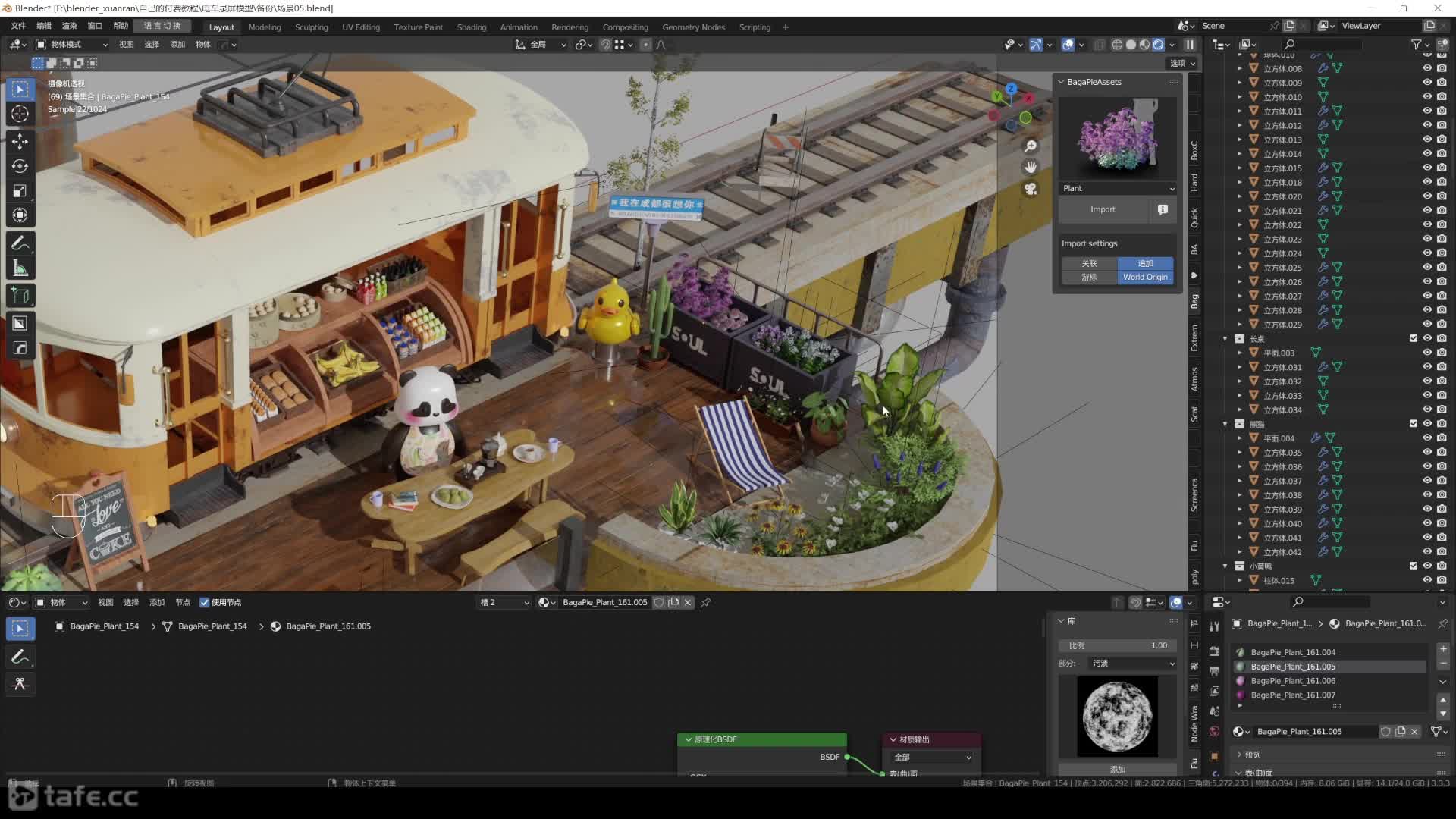This screenshot has height=819, width=1456.
Task: Adjust the 比例 1.00 value field
Action: click(x=1118, y=645)
